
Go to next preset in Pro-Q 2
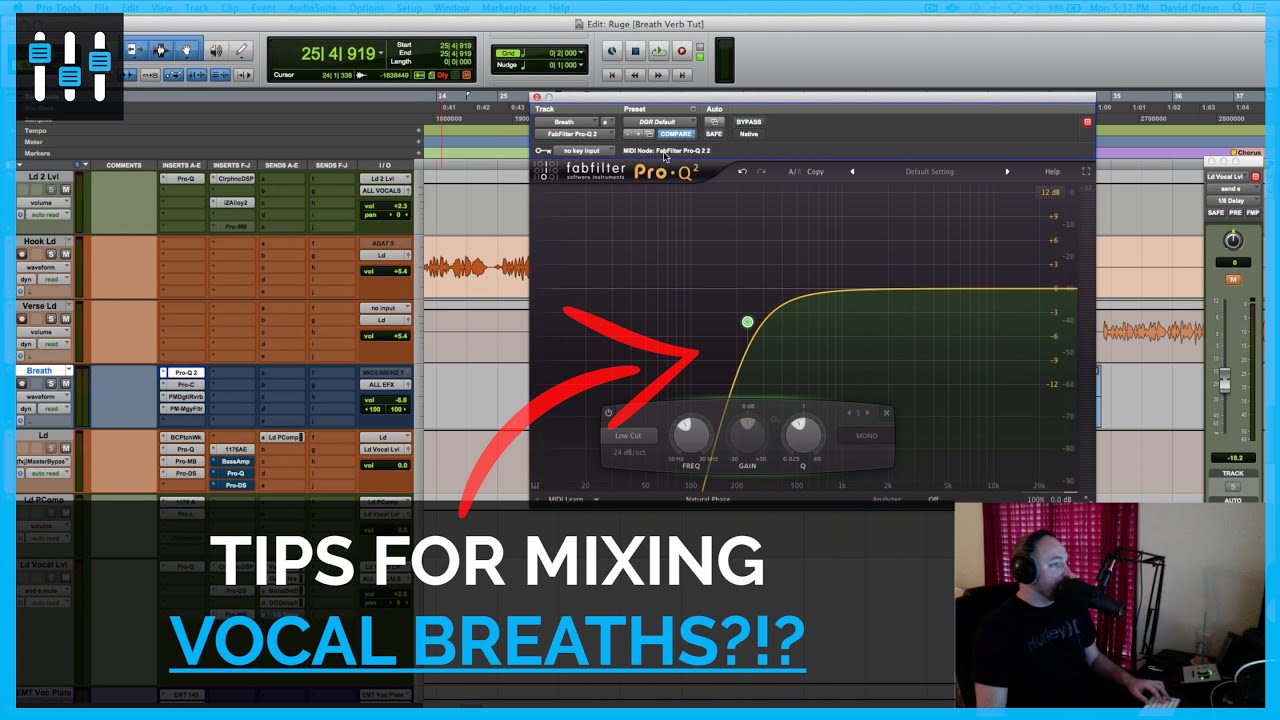1007,172
